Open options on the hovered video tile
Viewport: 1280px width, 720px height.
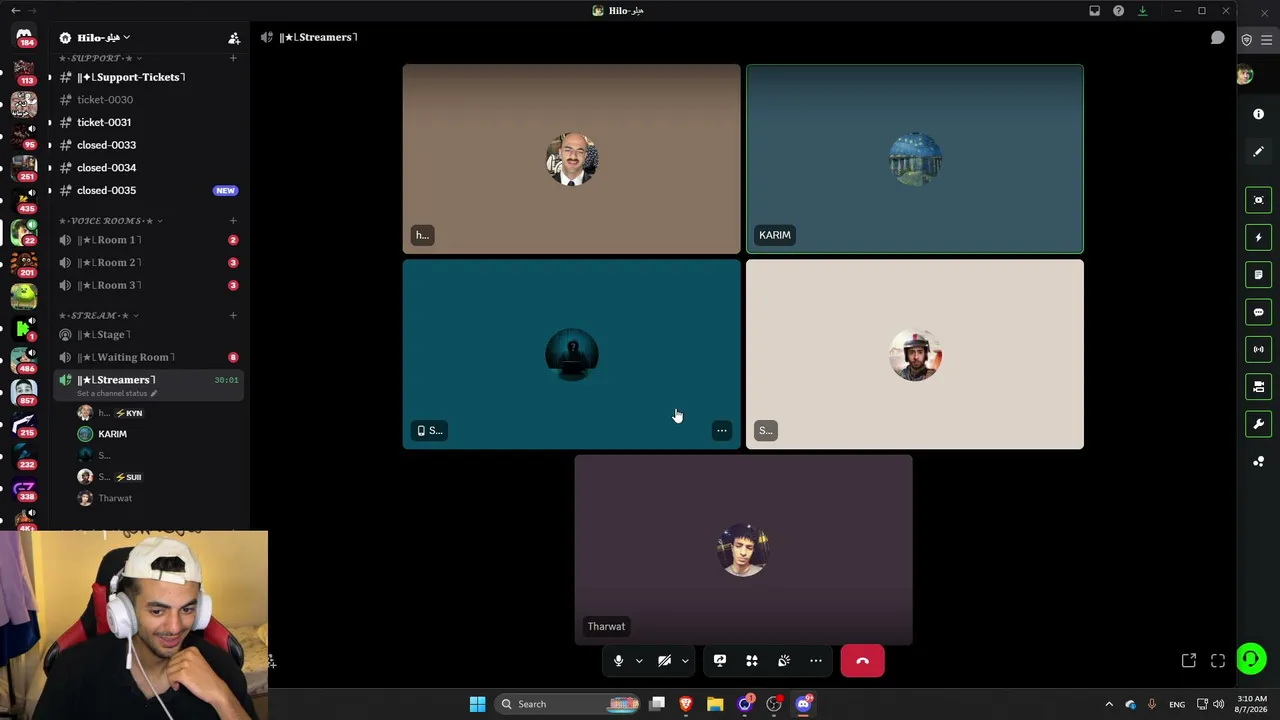[721, 431]
